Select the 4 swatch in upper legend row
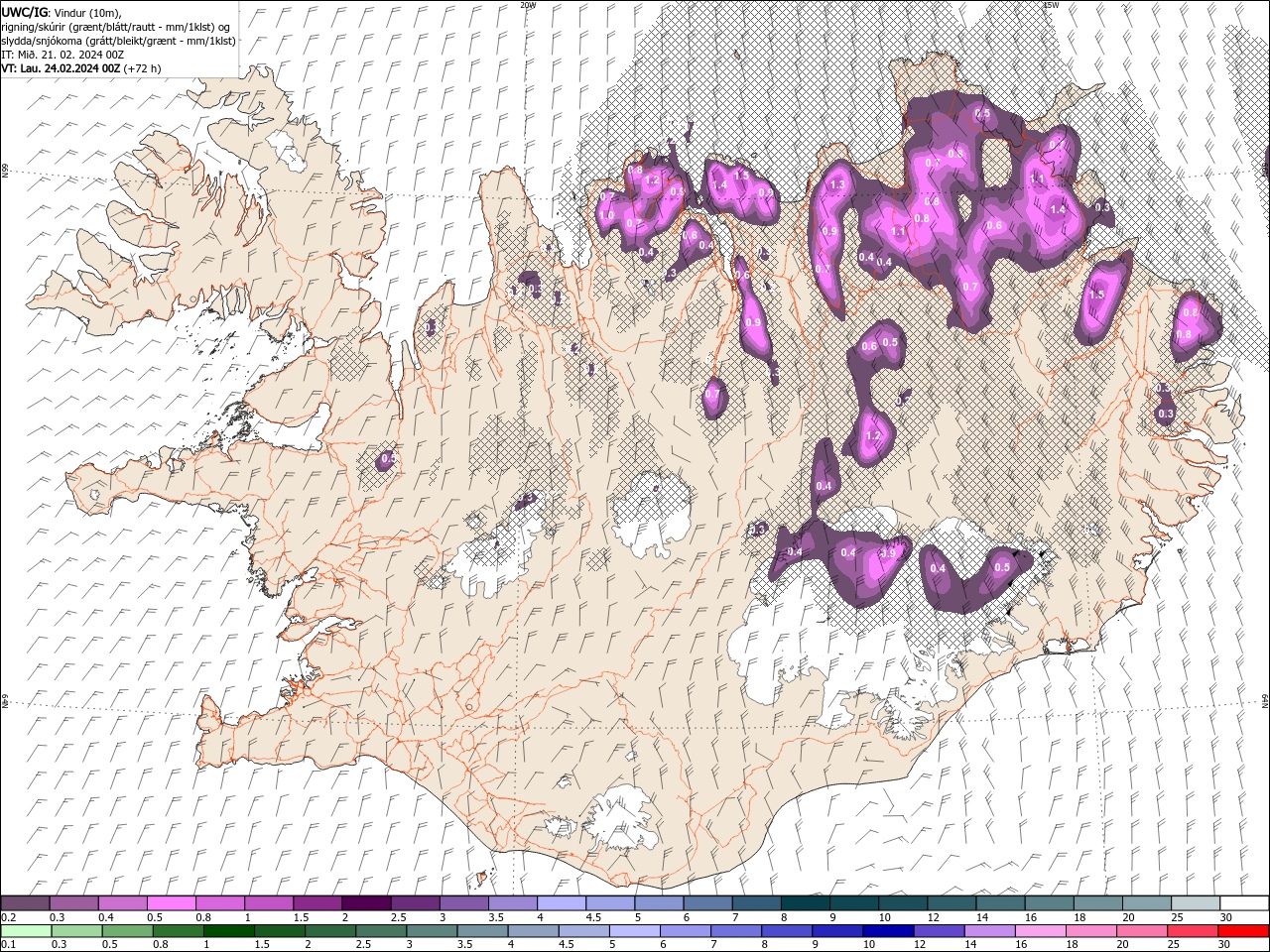Viewport: 1270px width, 952px height. (x=561, y=903)
